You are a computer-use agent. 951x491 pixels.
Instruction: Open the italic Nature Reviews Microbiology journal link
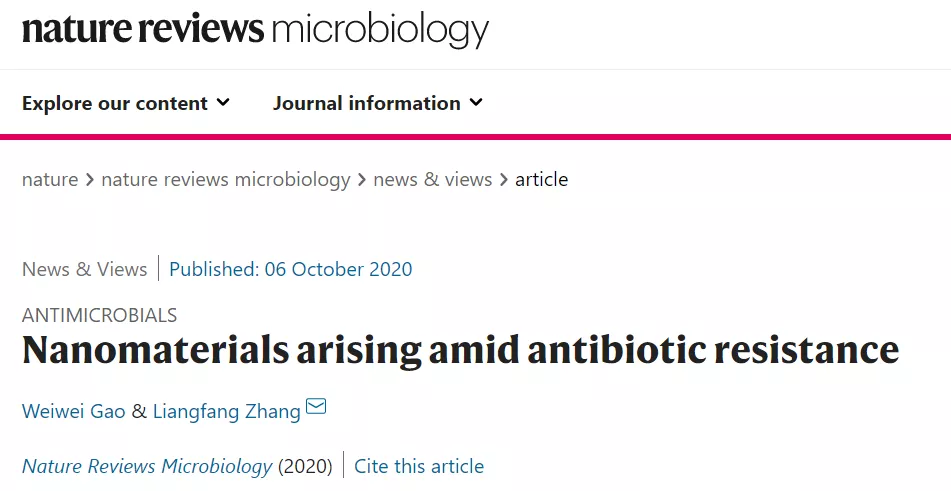point(147,466)
